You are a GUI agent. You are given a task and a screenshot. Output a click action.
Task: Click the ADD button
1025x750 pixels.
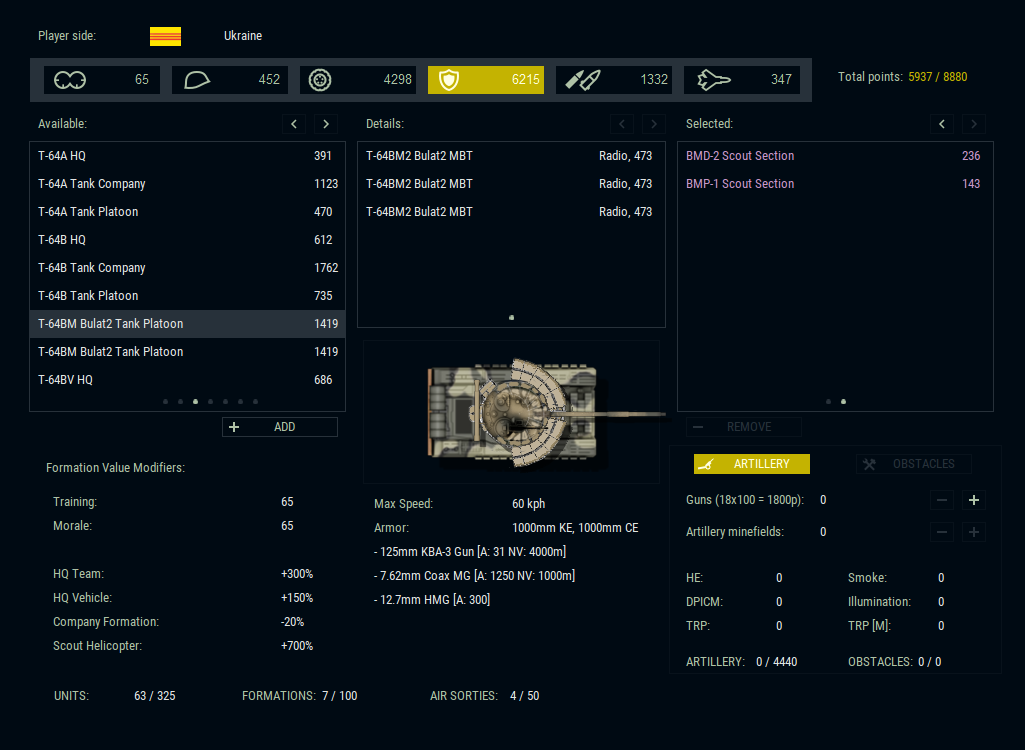[x=280, y=427]
